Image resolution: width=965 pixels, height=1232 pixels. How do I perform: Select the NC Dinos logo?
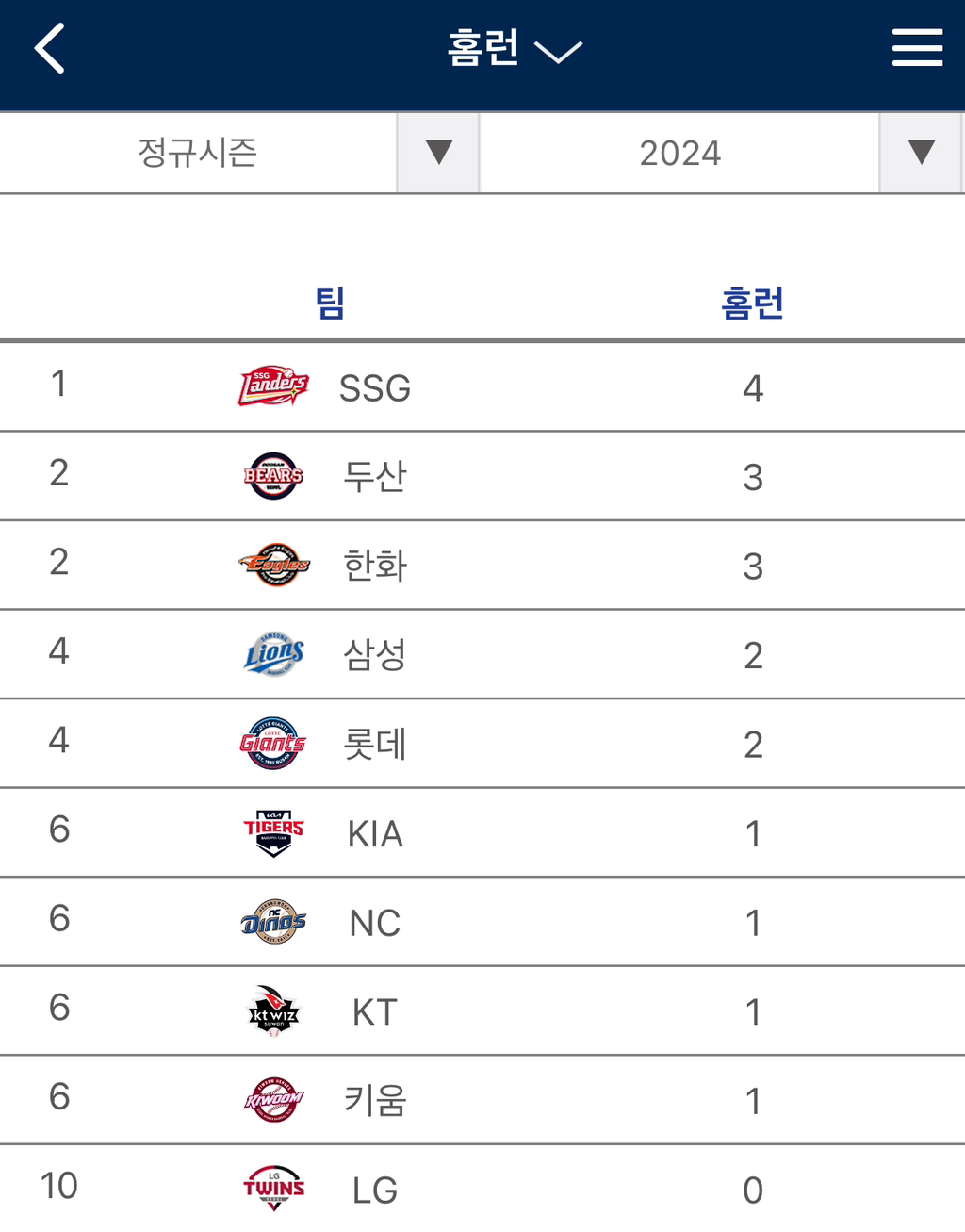click(273, 922)
